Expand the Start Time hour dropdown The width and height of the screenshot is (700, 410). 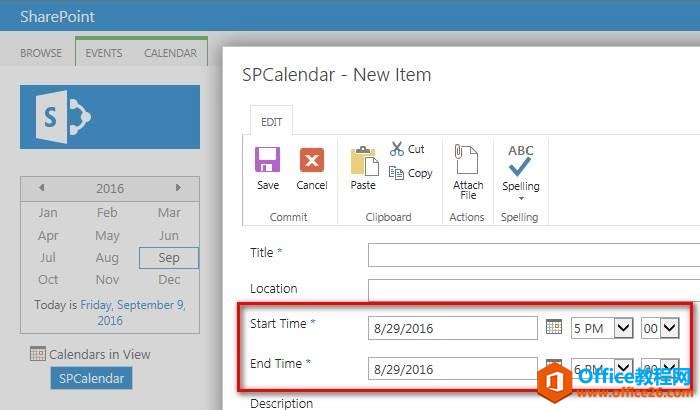(623, 328)
